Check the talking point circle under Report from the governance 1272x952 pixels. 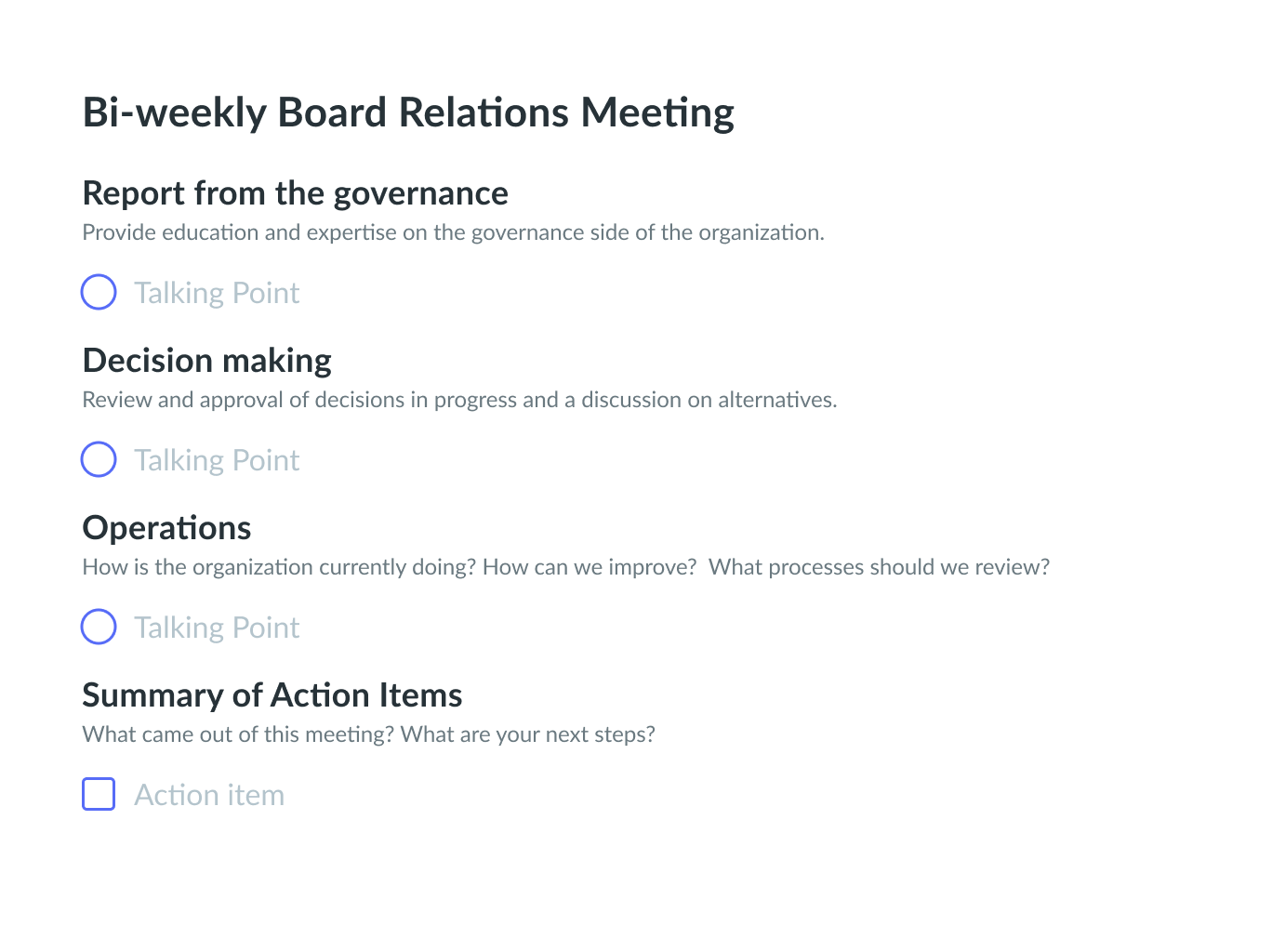99,292
